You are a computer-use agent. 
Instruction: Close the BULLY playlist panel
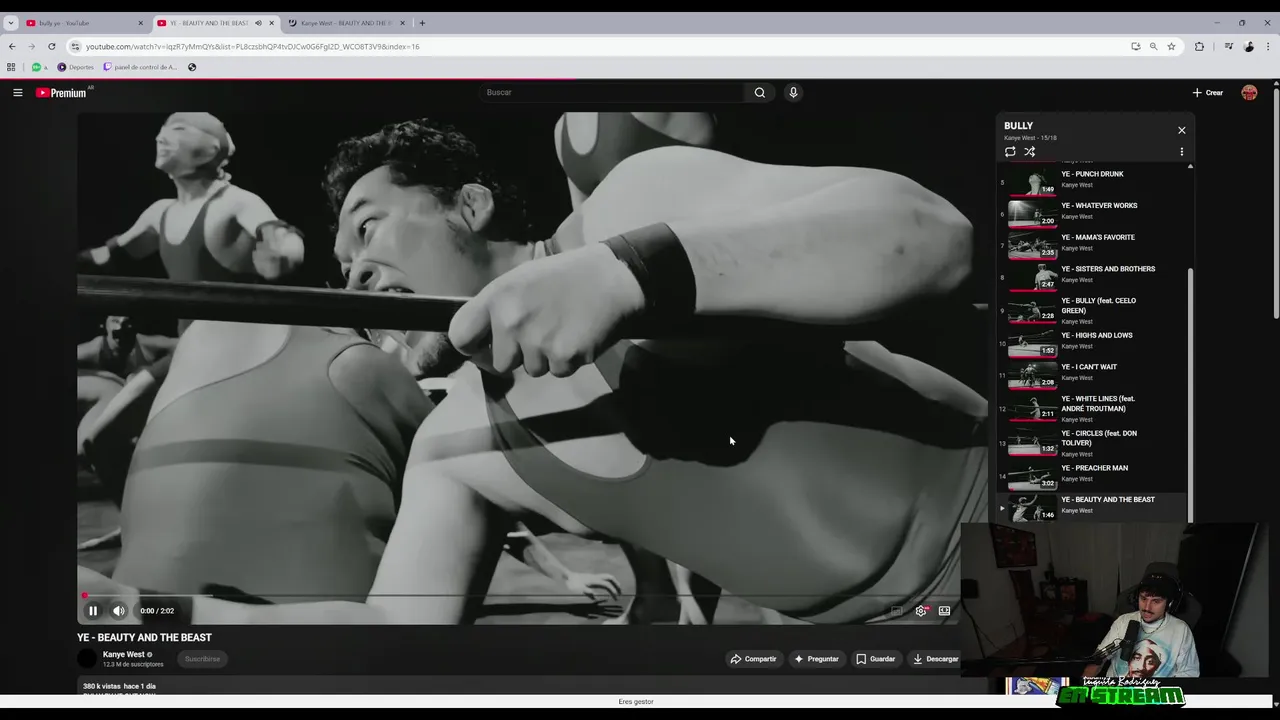click(1181, 130)
